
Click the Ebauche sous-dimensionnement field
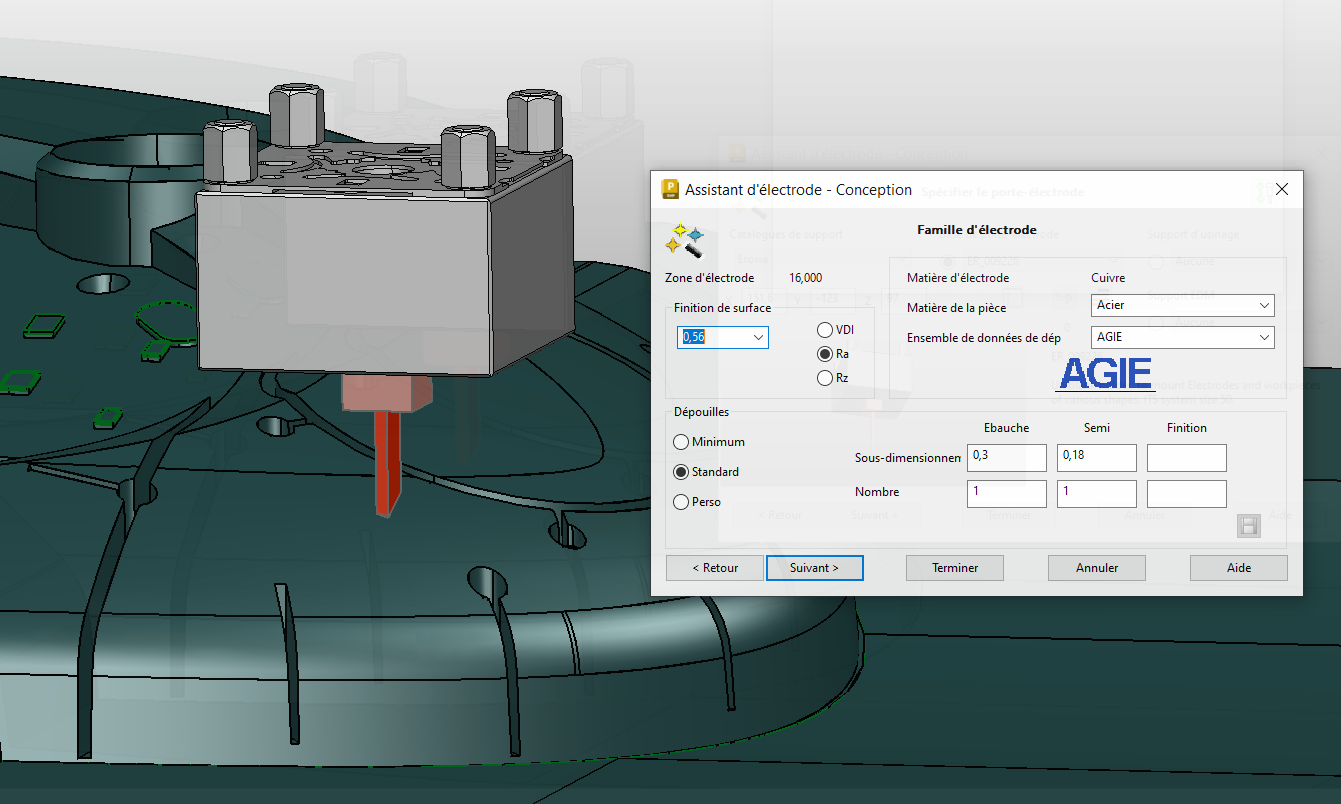coord(1006,458)
